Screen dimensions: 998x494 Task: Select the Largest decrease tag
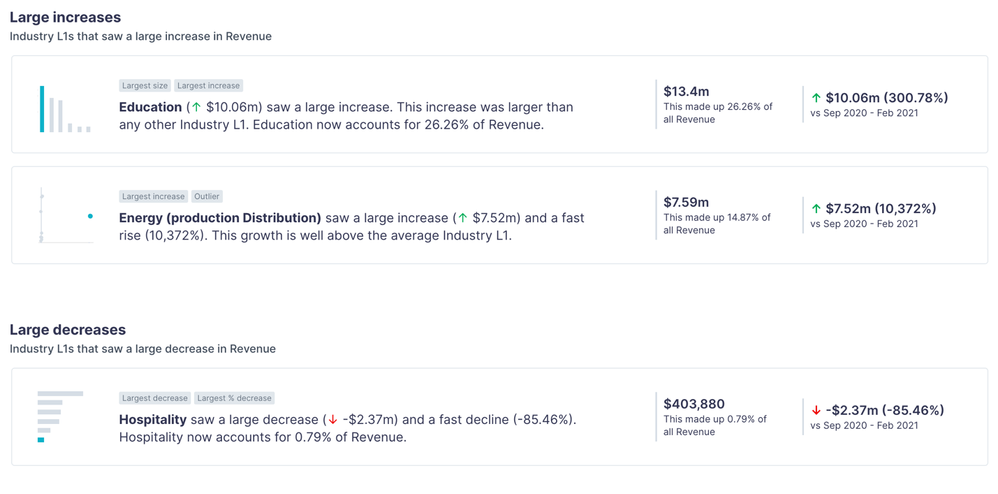click(x=154, y=398)
